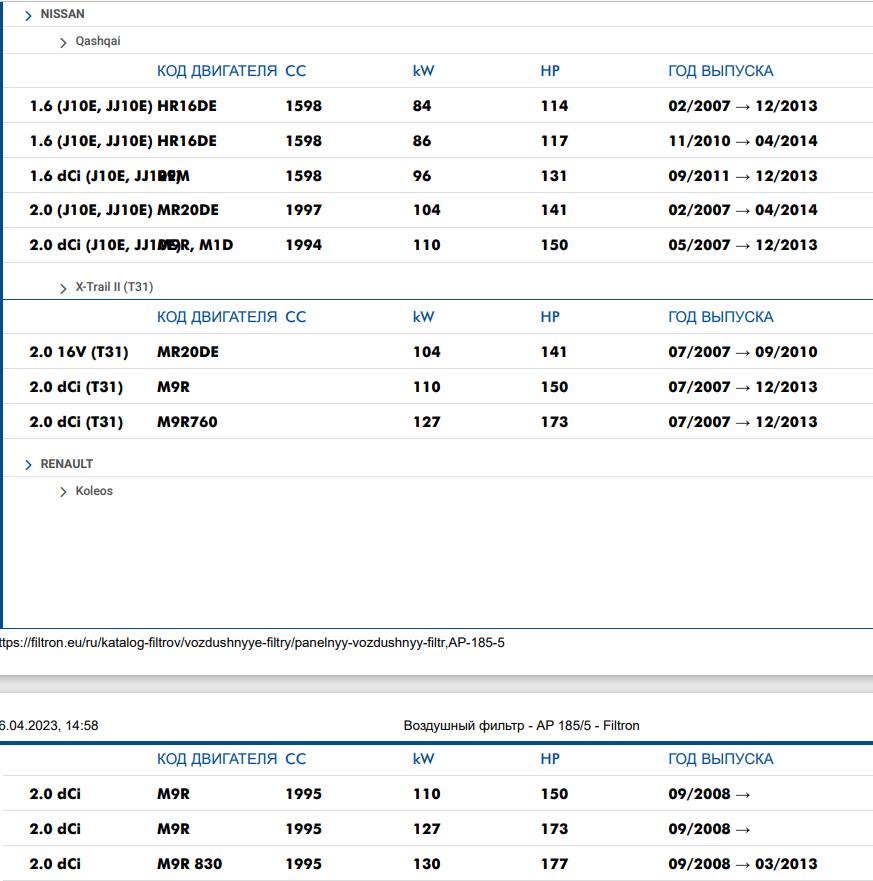Viewport: 873px width, 881px height.
Task: Click Koleos 130 kW value
Action: pos(426,864)
